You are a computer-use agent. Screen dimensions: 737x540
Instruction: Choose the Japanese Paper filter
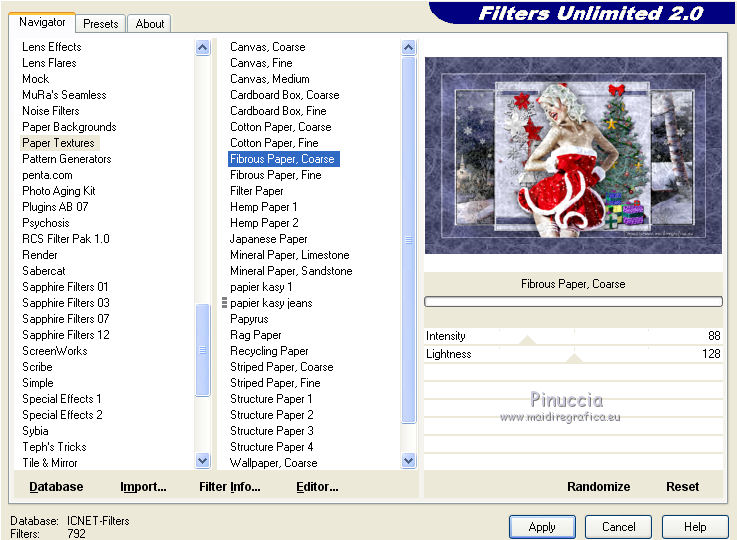(x=268, y=239)
